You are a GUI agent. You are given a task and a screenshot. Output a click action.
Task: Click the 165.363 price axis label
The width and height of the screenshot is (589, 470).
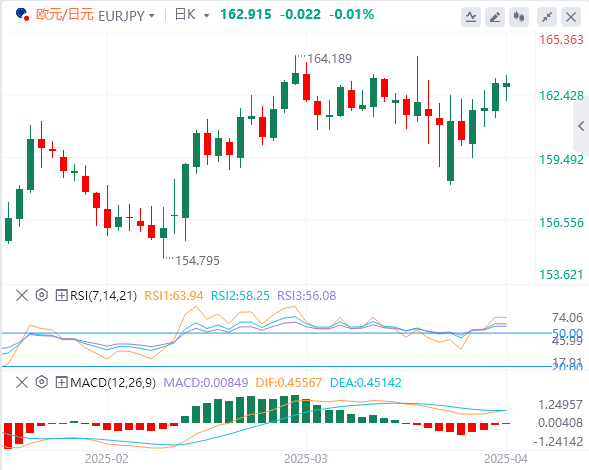pos(561,40)
